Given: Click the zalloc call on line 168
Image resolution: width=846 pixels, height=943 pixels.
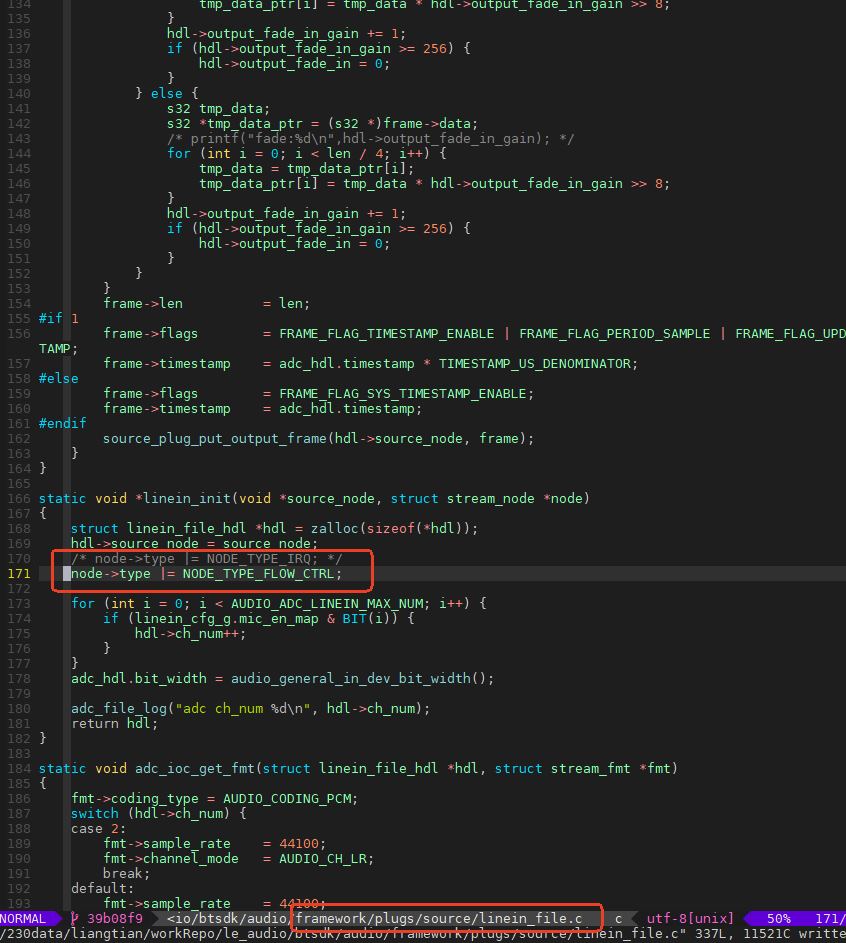Looking at the screenshot, I should click(x=394, y=529).
